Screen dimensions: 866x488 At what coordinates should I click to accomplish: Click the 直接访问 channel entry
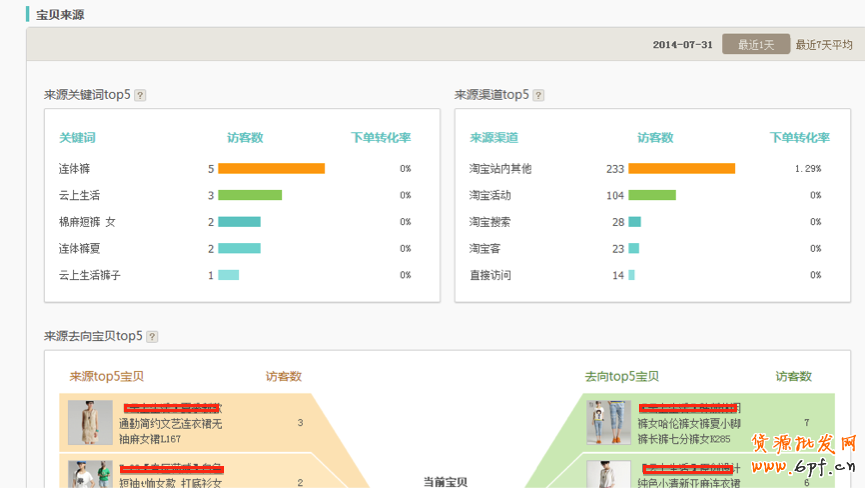[x=490, y=275]
